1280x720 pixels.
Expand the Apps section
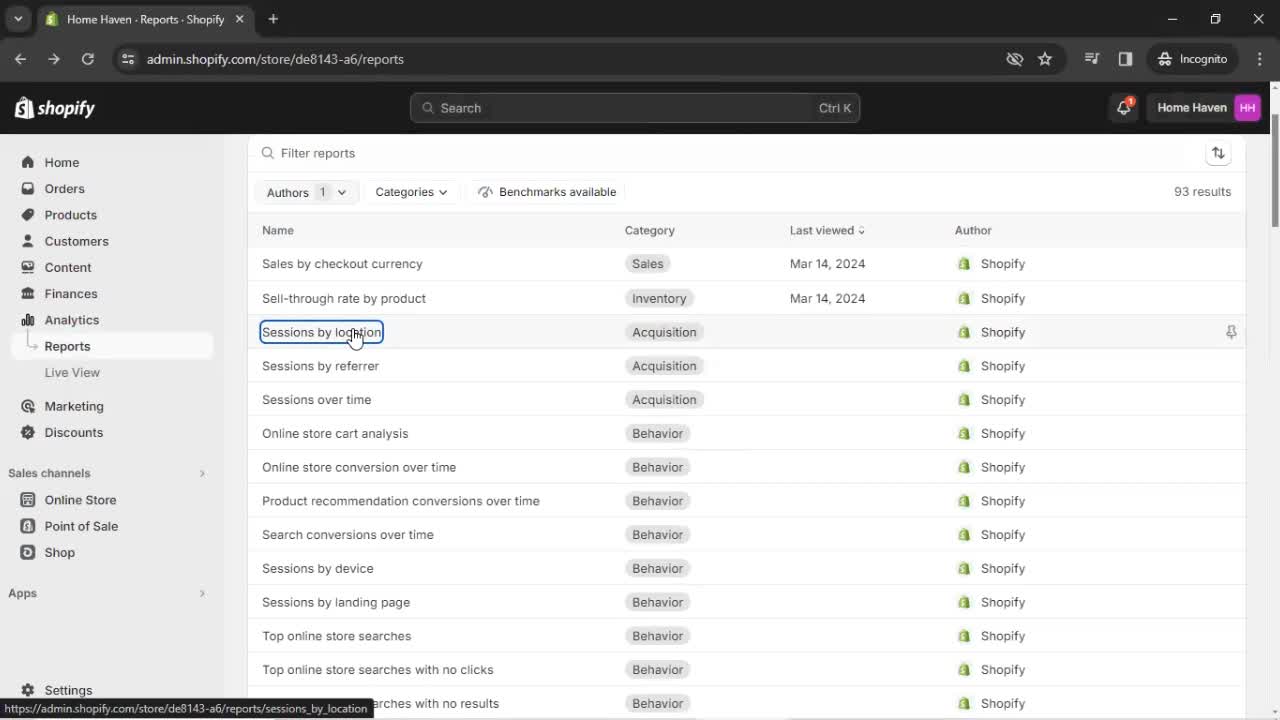[202, 593]
